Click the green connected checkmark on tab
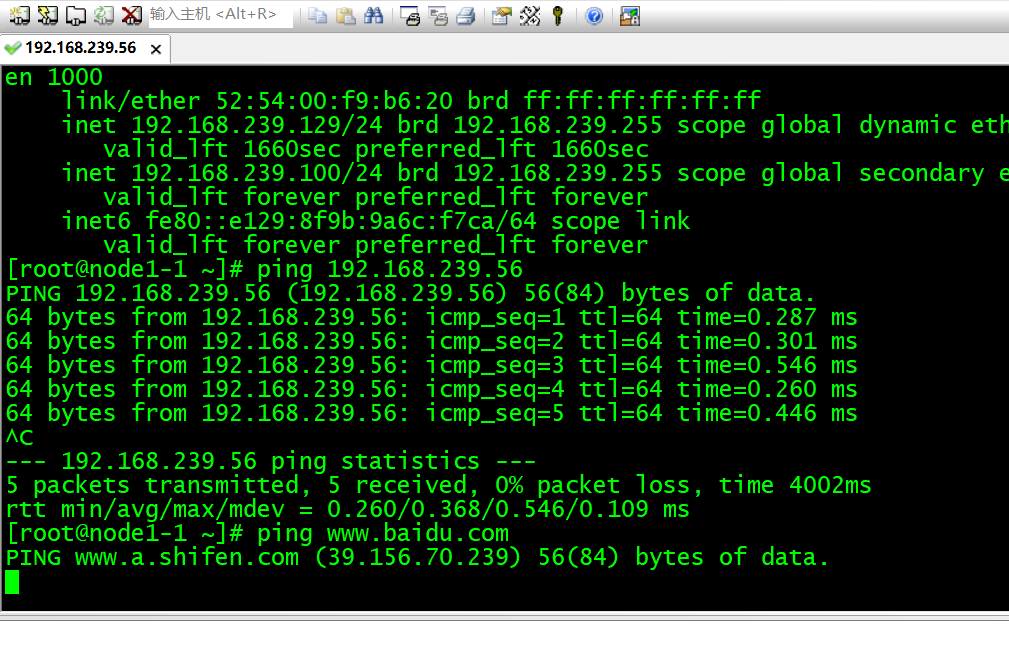Screen dimensions: 1009x650 tap(13, 48)
